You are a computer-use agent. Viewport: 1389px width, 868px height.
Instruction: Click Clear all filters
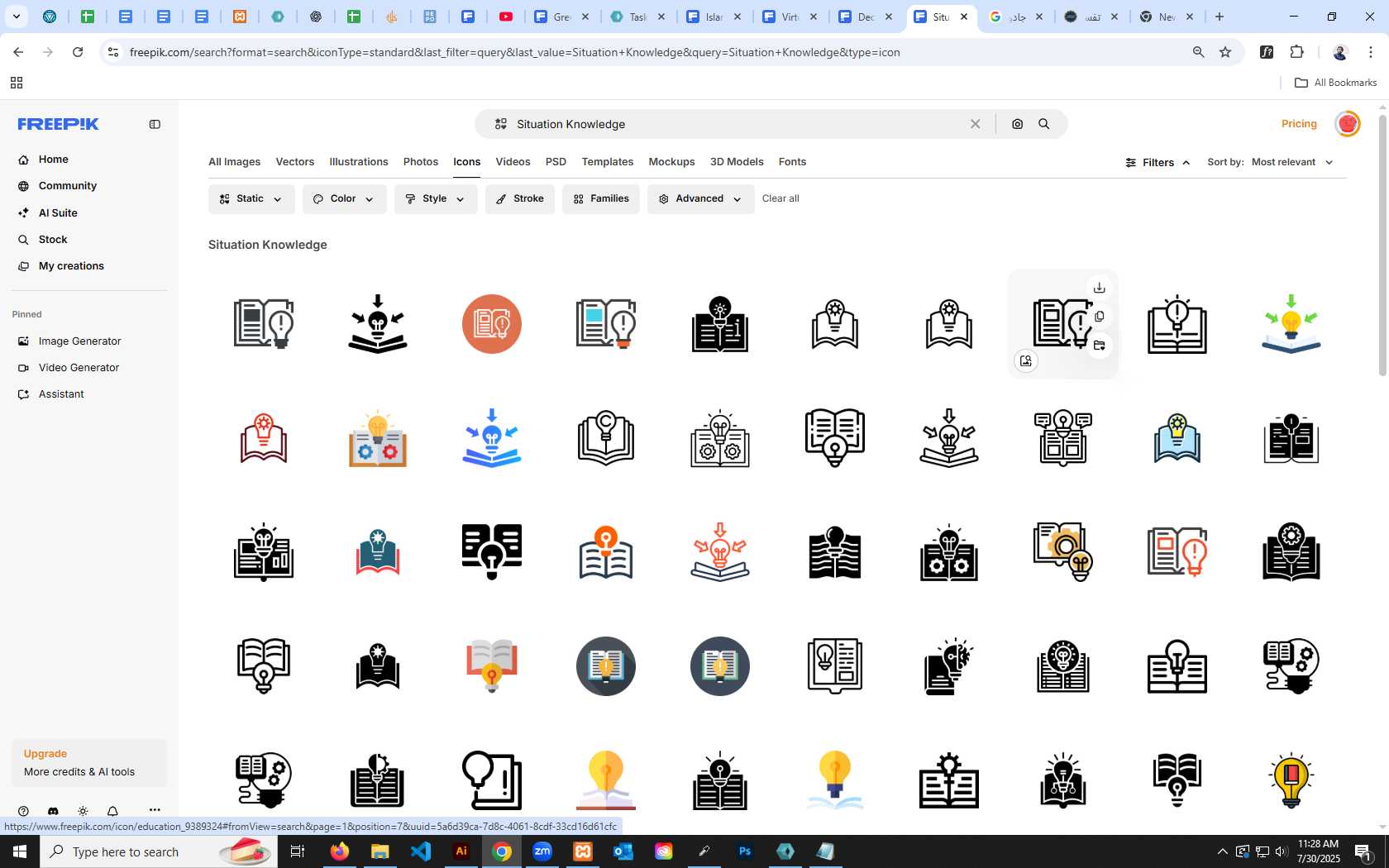tap(780, 199)
